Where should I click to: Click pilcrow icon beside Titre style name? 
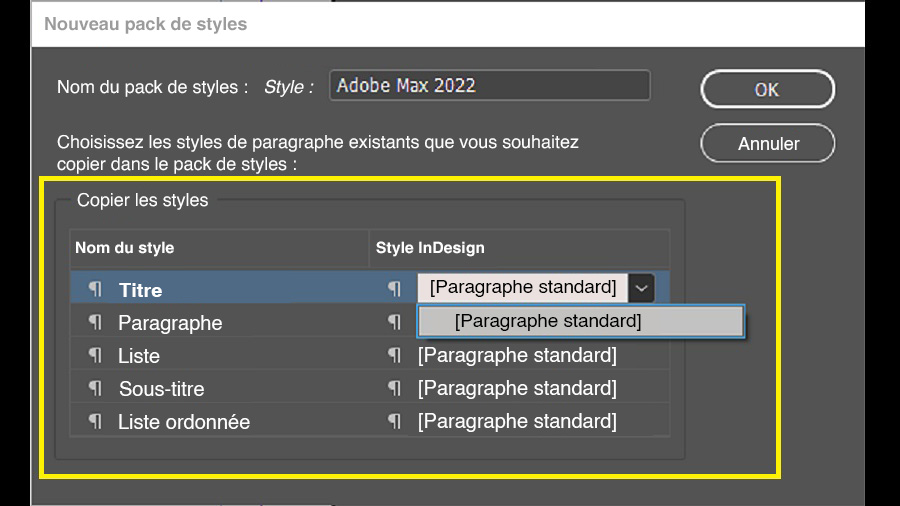[95, 289]
